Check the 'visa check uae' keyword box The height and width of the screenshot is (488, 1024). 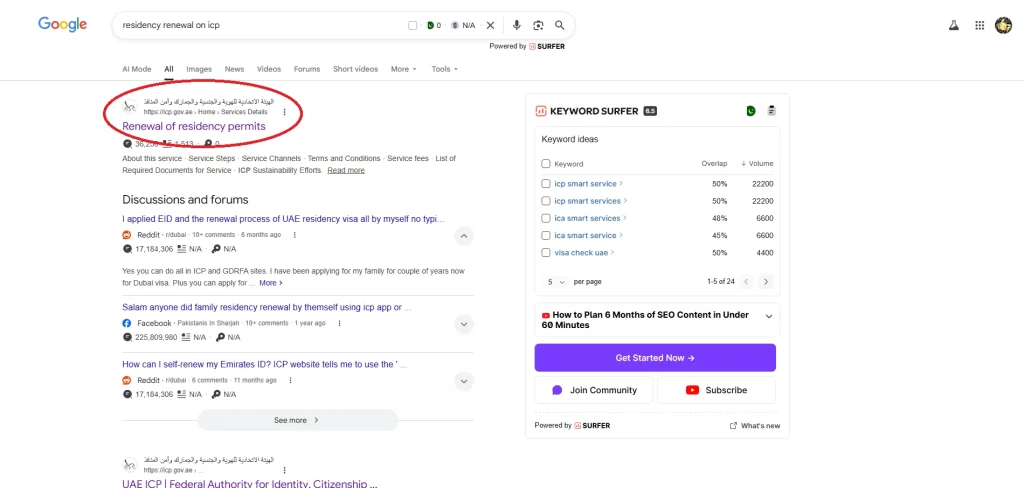(x=546, y=253)
